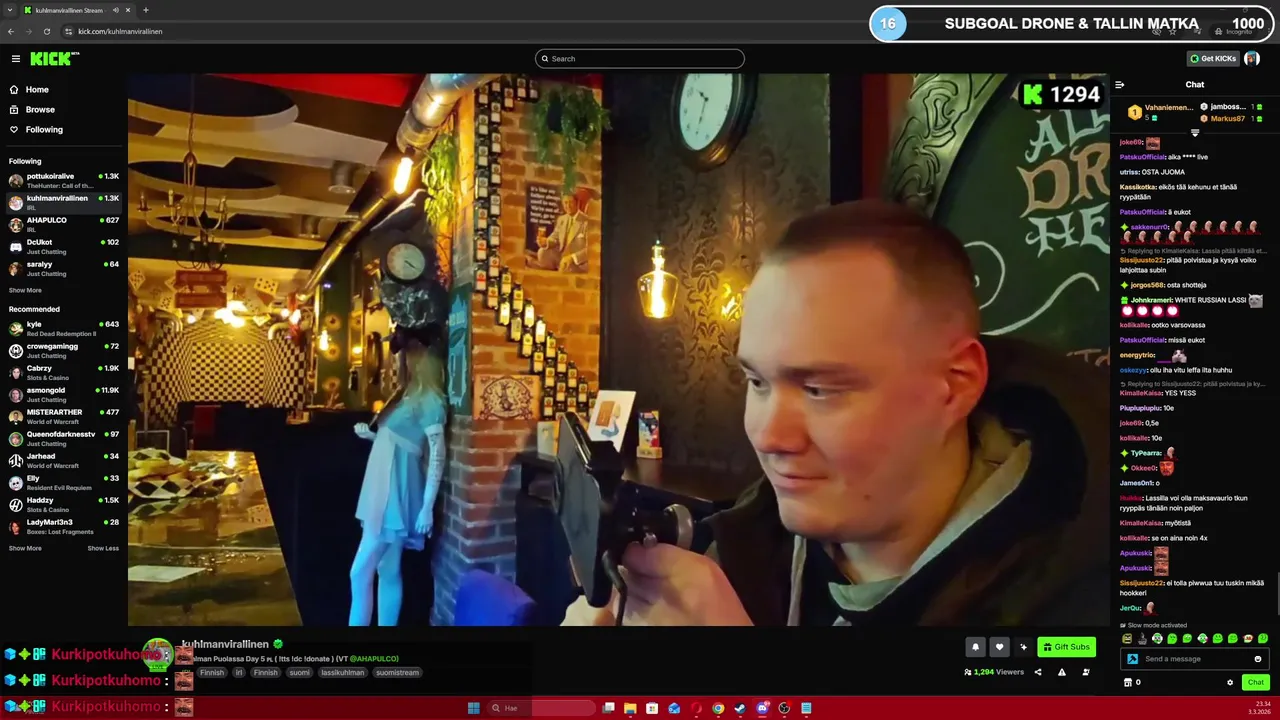
Task: Open Cabrzy recommended channel
Action: pos(64,372)
